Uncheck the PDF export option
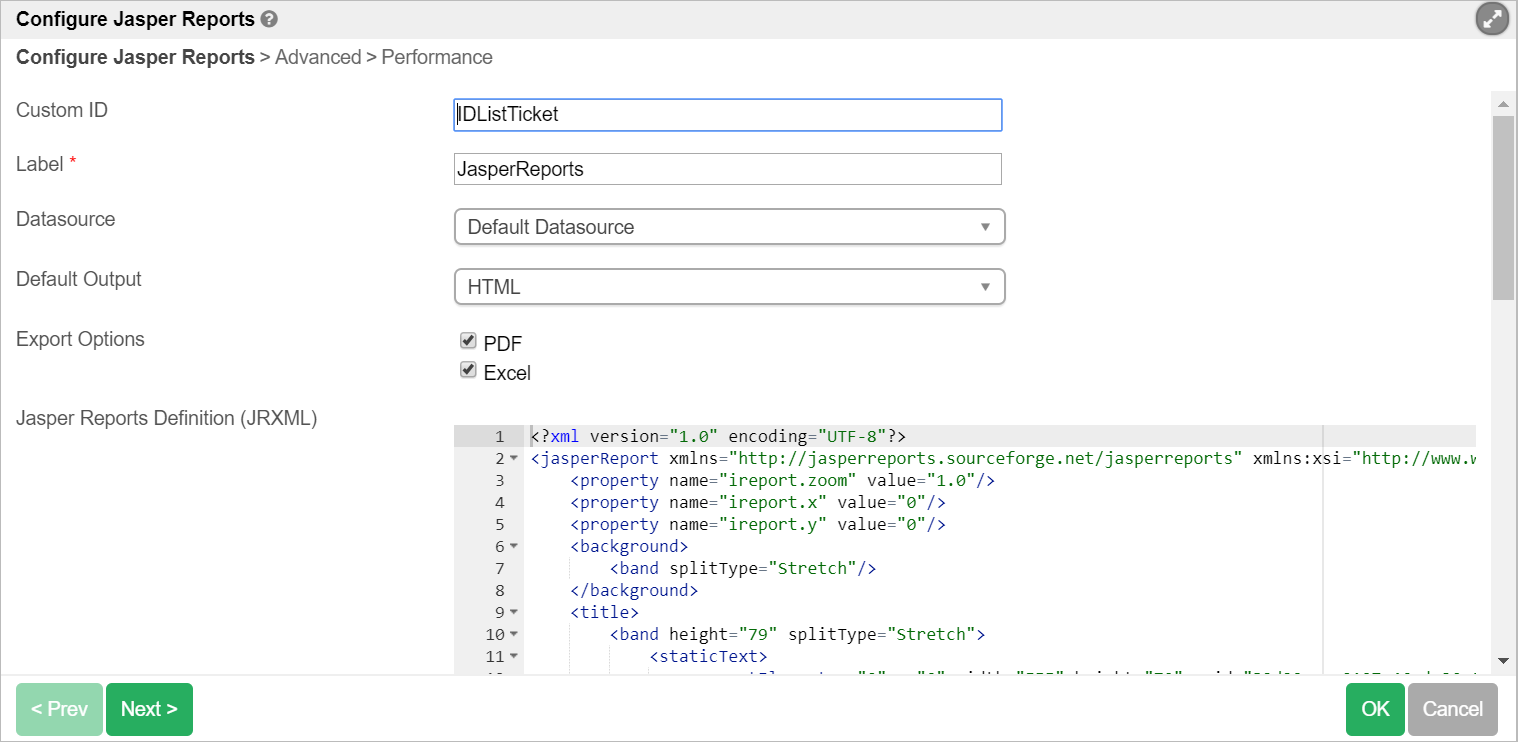The height and width of the screenshot is (742, 1520). 467,341
